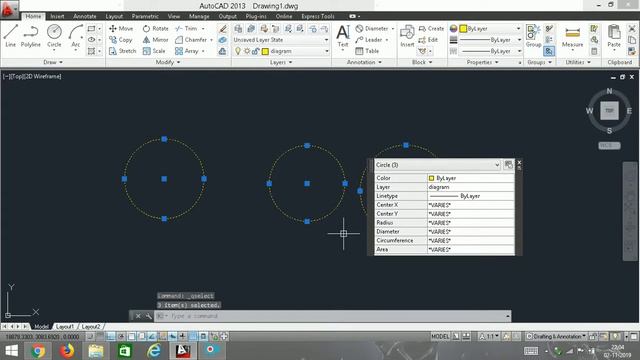This screenshot has width=640, height=360.
Task: Click the Windows Start button
Action: click(x=11, y=351)
